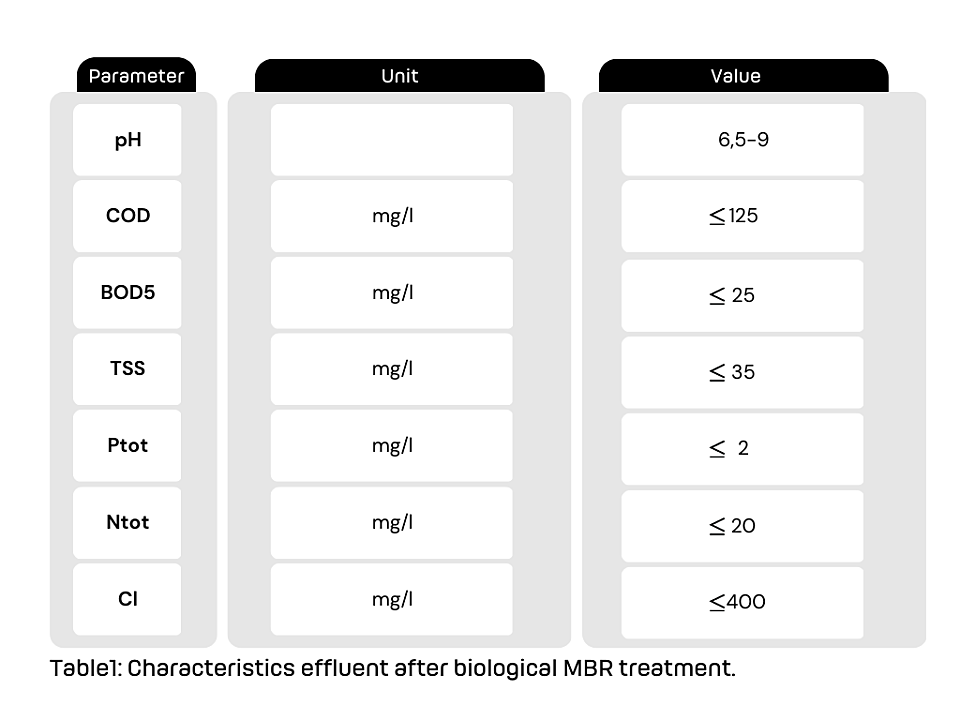This screenshot has height=720, width=960.
Task: Click the Table1 caption text
Action: click(392, 668)
